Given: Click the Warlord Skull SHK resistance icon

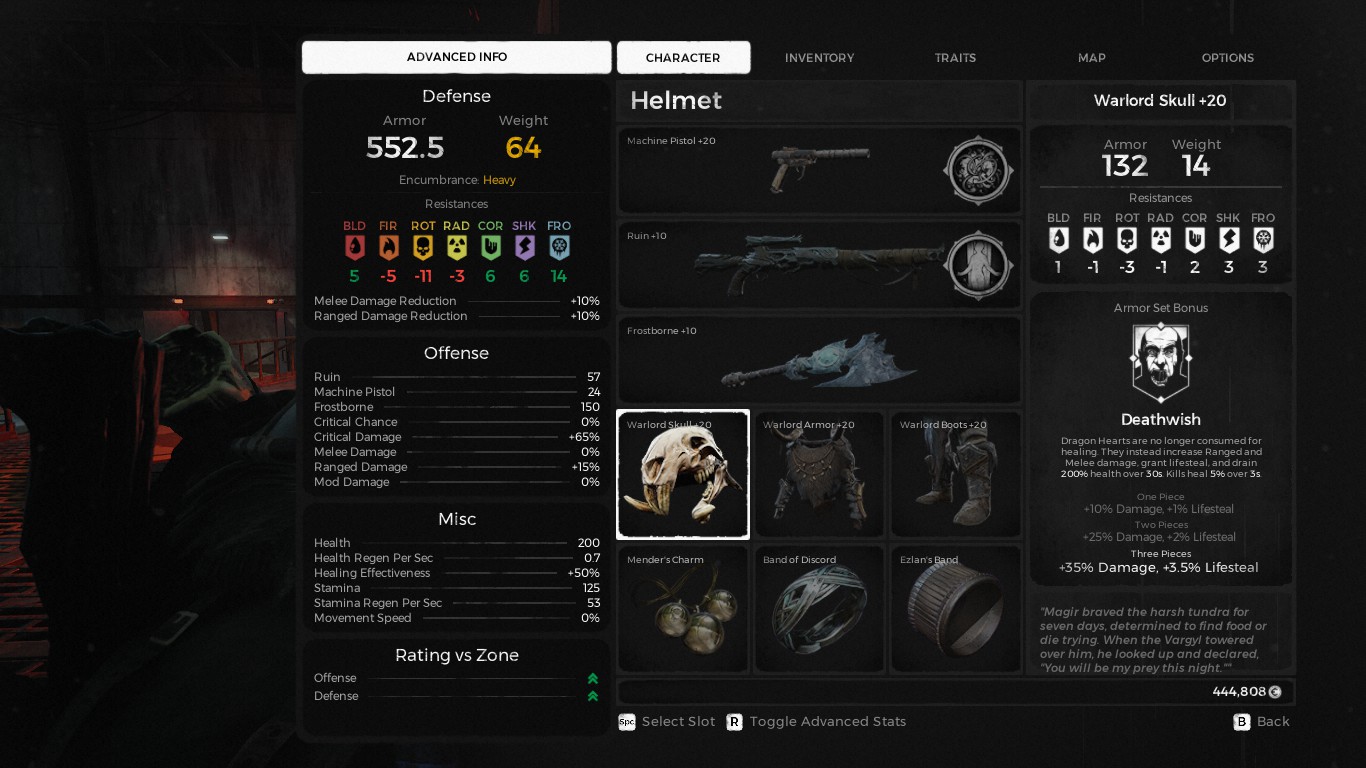Looking at the screenshot, I should click(1228, 240).
